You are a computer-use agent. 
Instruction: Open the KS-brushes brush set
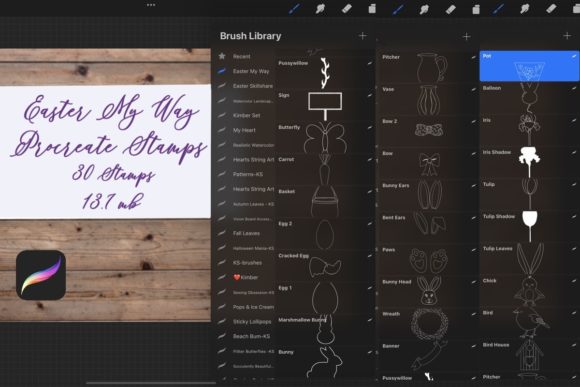click(247, 263)
